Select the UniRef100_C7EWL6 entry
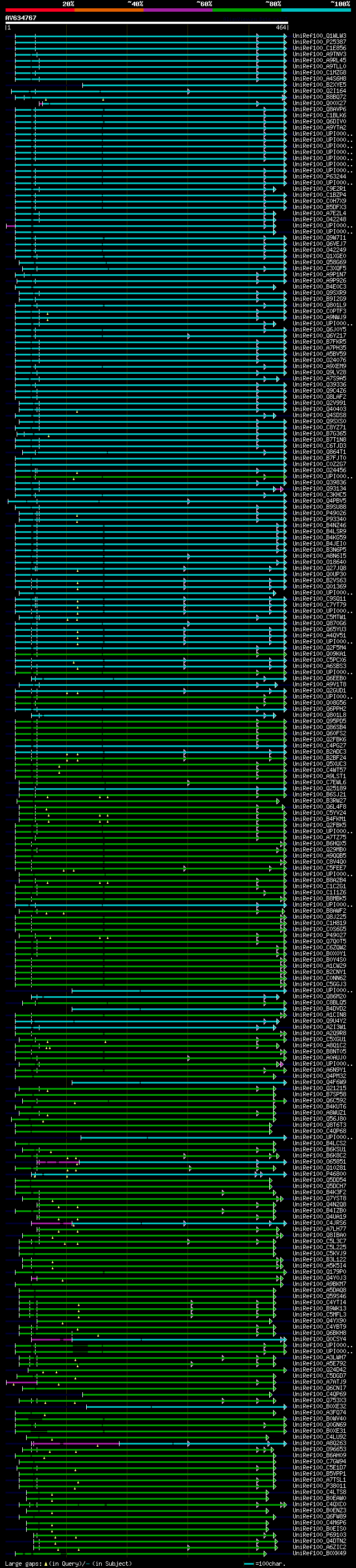This screenshot has height=1568, width=356. (319, 782)
